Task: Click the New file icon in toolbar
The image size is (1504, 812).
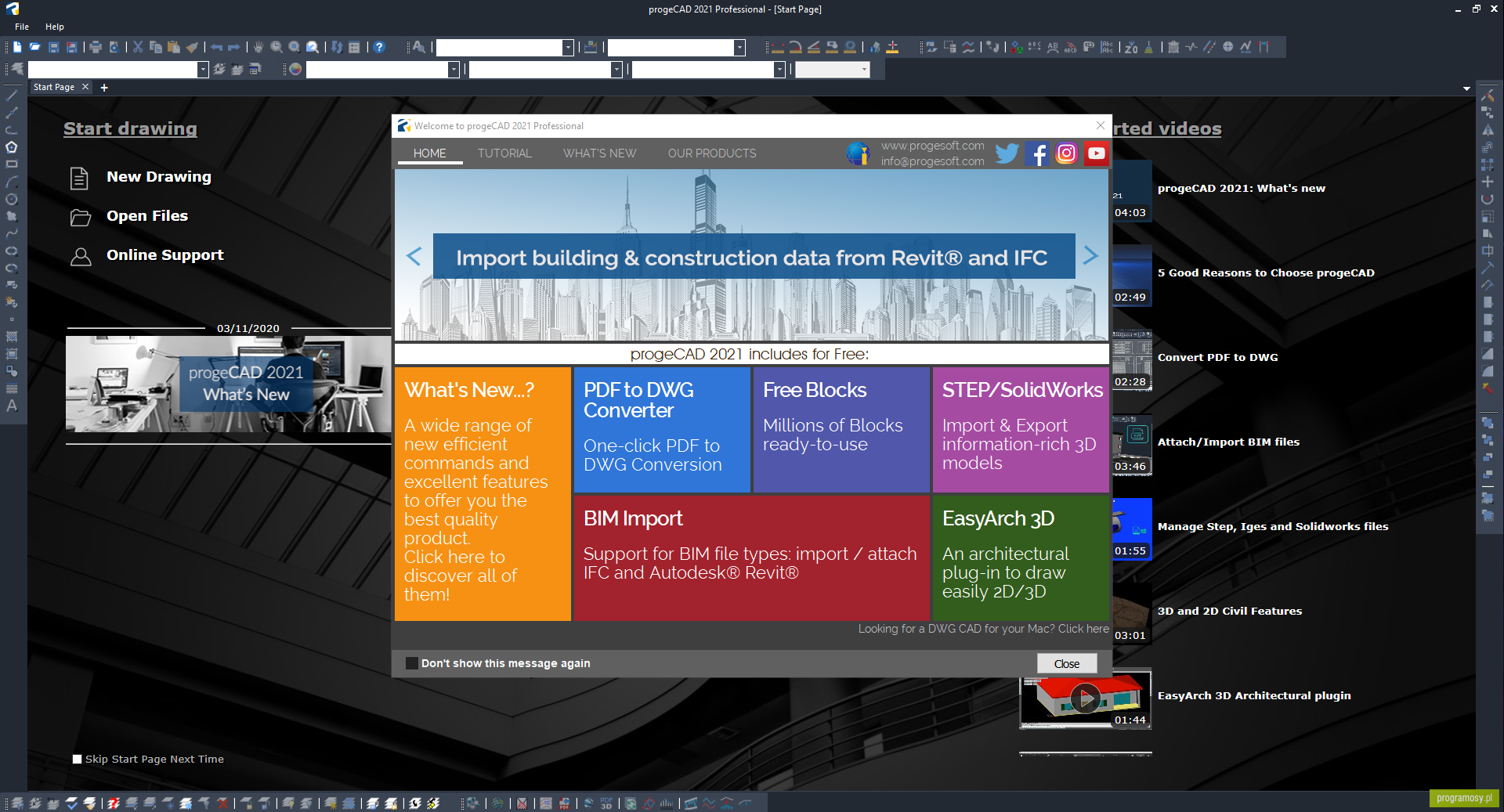Action: [17, 47]
